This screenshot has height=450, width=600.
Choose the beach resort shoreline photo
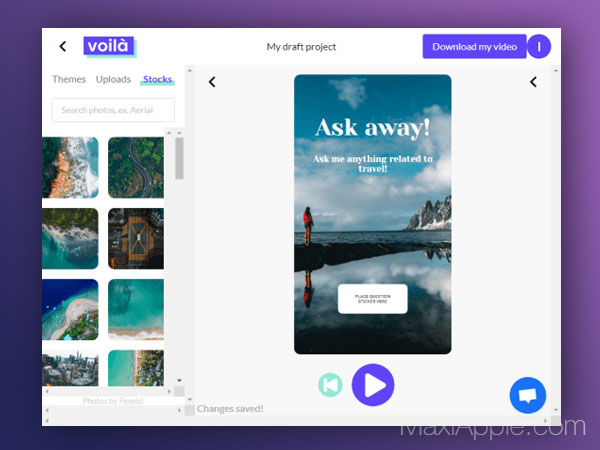click(136, 368)
